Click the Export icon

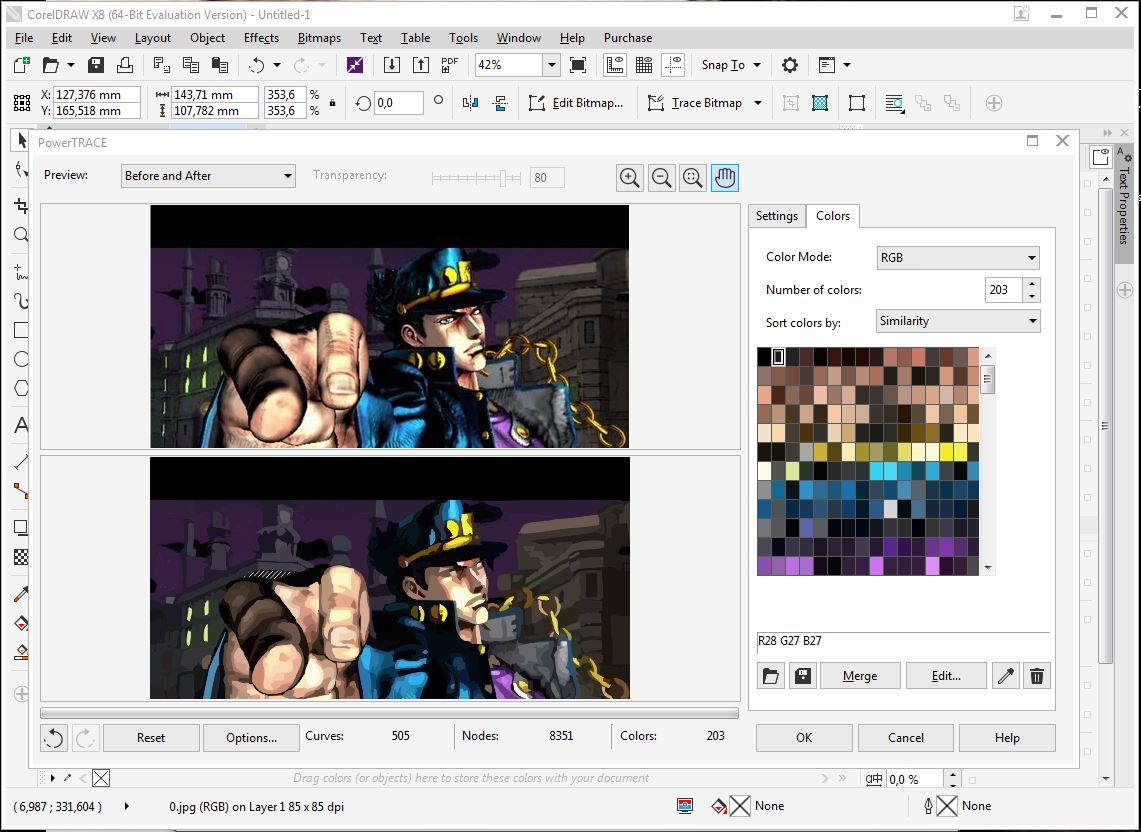(x=421, y=65)
